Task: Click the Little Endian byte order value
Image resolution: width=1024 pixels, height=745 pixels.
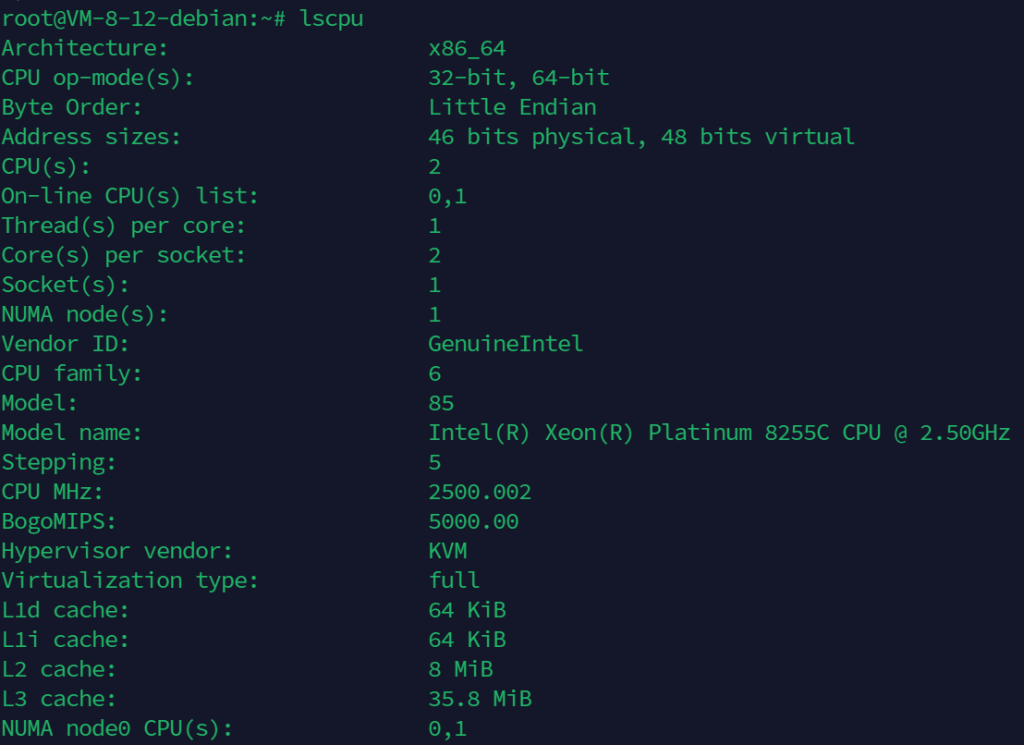Action: (512, 107)
